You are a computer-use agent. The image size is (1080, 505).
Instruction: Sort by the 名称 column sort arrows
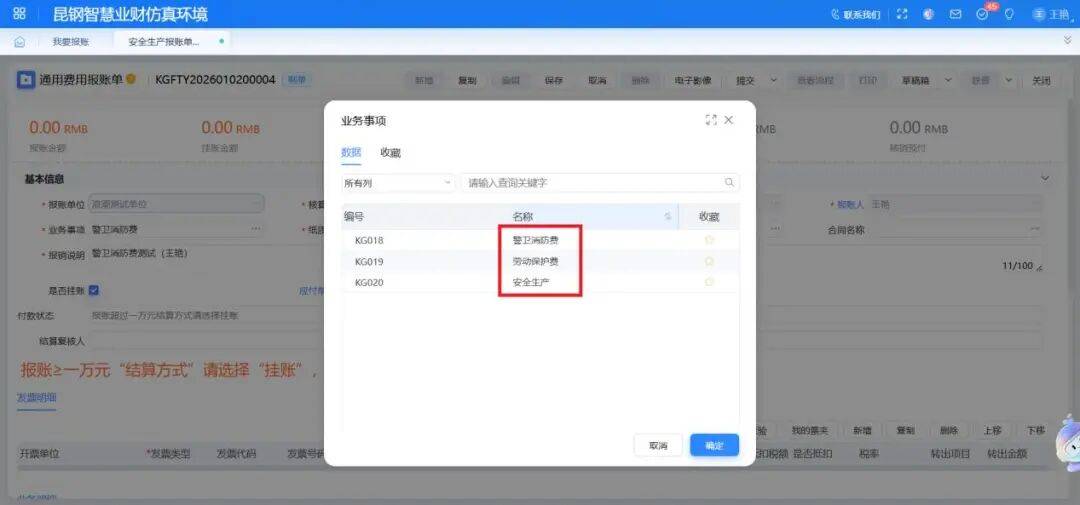coord(667,216)
